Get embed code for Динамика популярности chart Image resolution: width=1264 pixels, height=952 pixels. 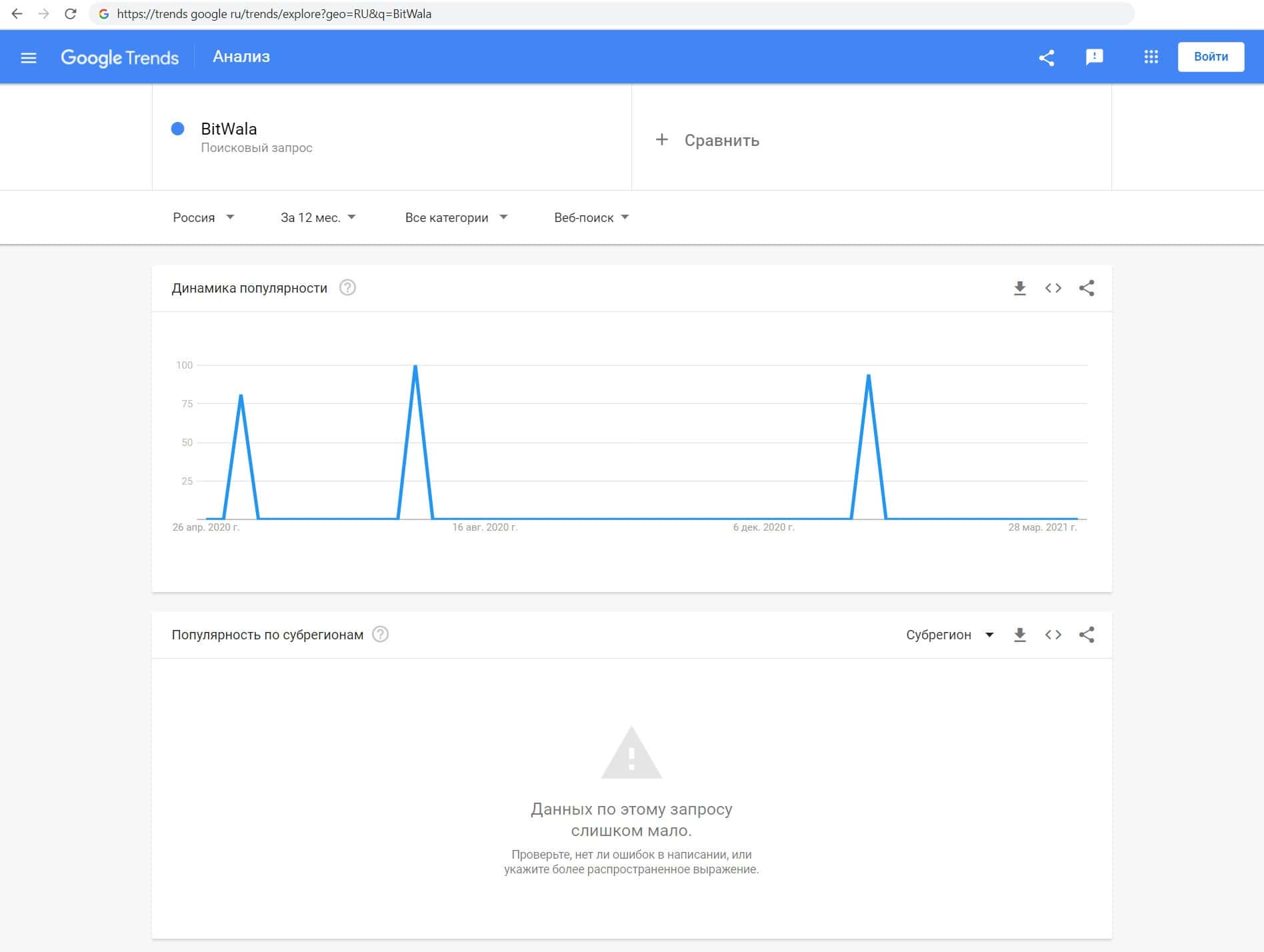click(x=1053, y=288)
